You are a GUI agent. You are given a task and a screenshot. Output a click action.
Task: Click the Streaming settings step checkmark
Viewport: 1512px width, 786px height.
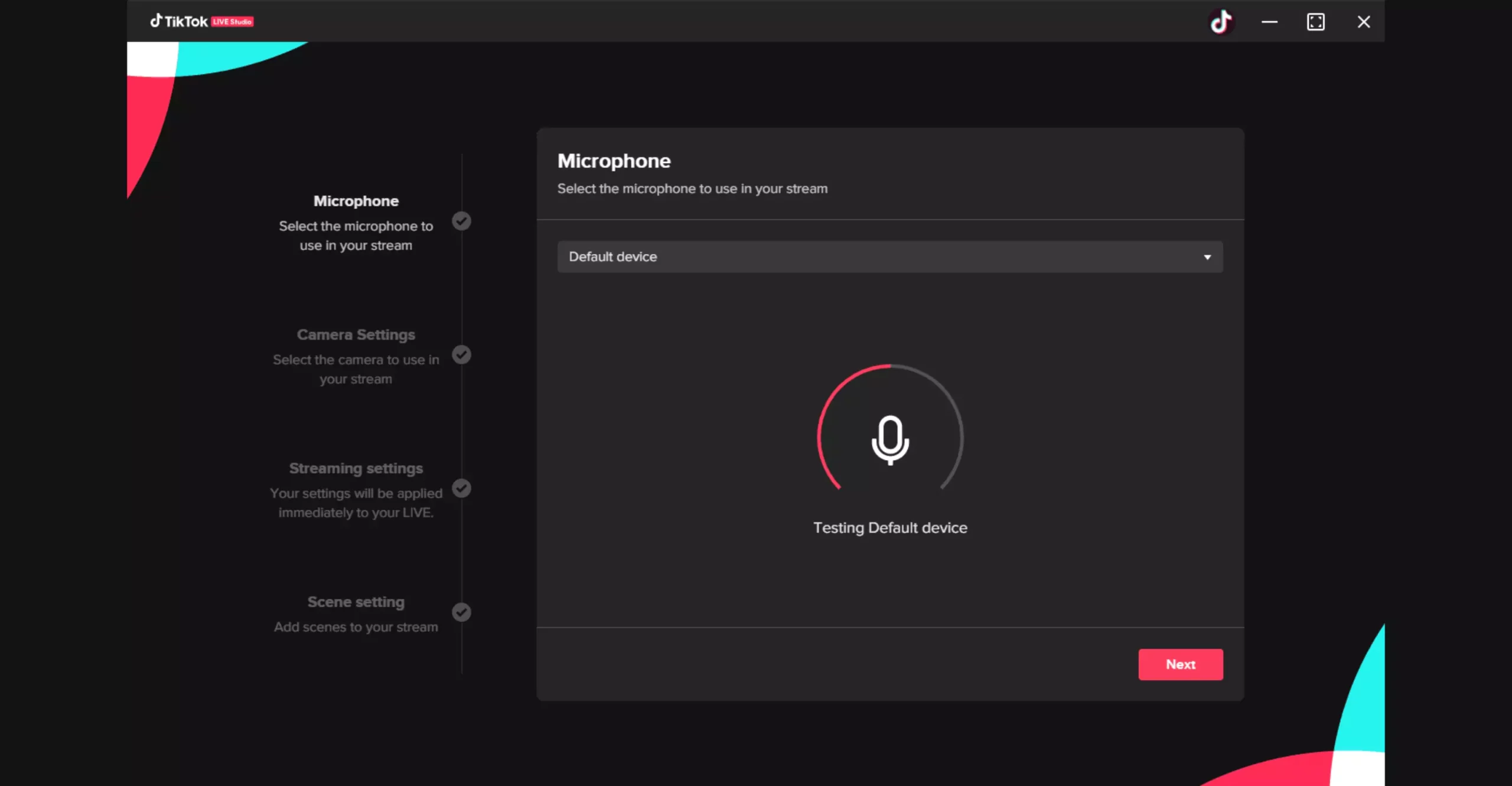click(461, 488)
